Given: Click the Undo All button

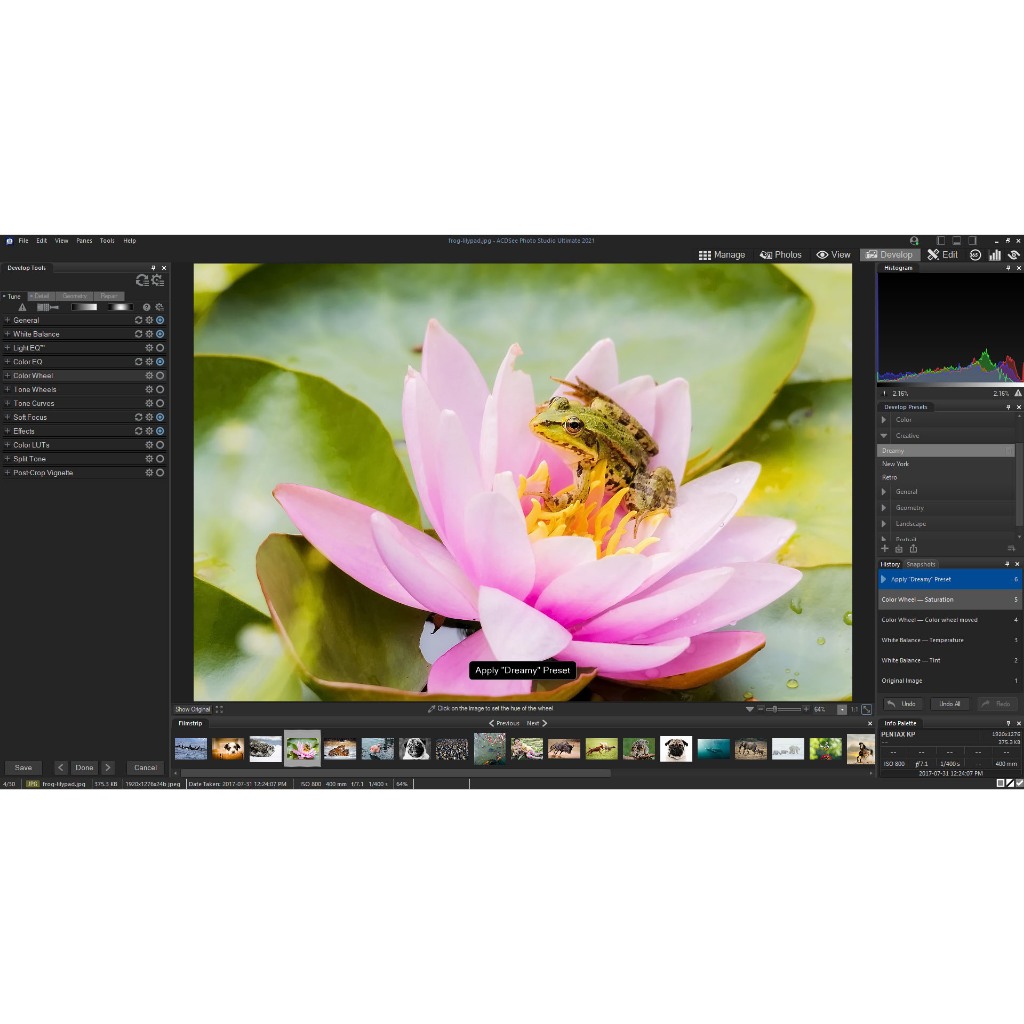Looking at the screenshot, I should pyautogui.click(x=949, y=704).
